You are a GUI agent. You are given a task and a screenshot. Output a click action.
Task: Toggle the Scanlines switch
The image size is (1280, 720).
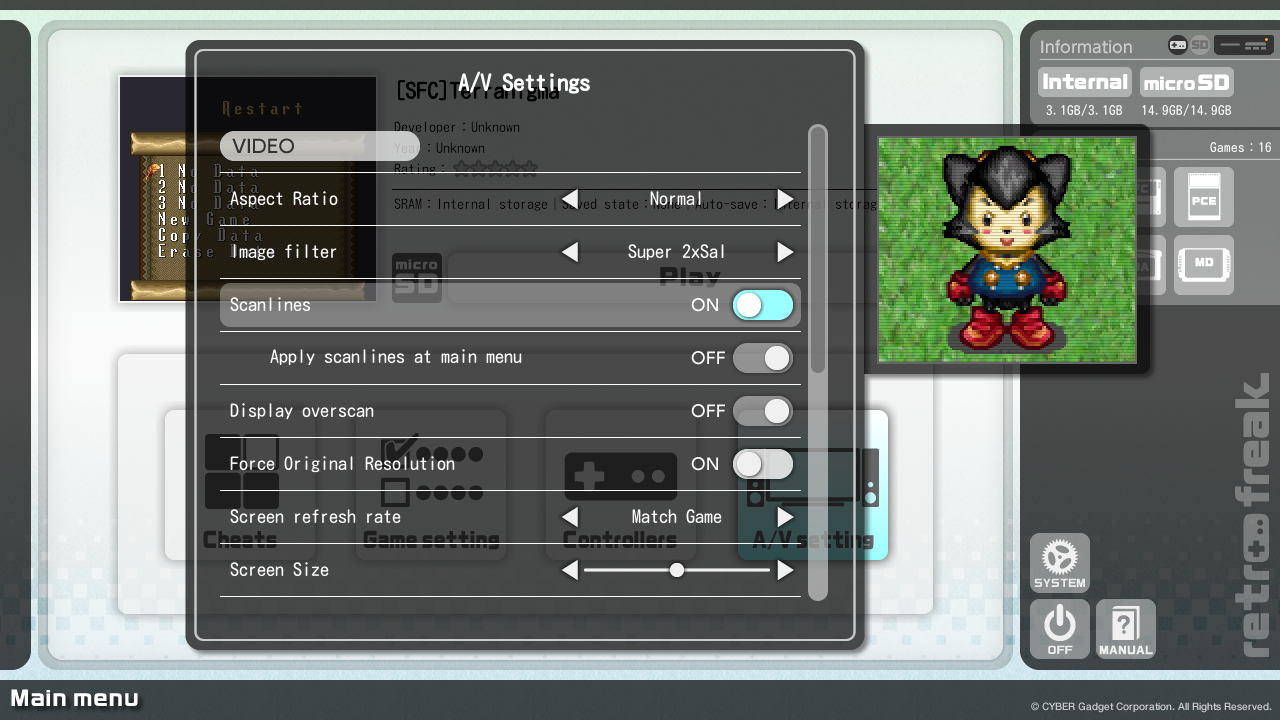click(762, 305)
